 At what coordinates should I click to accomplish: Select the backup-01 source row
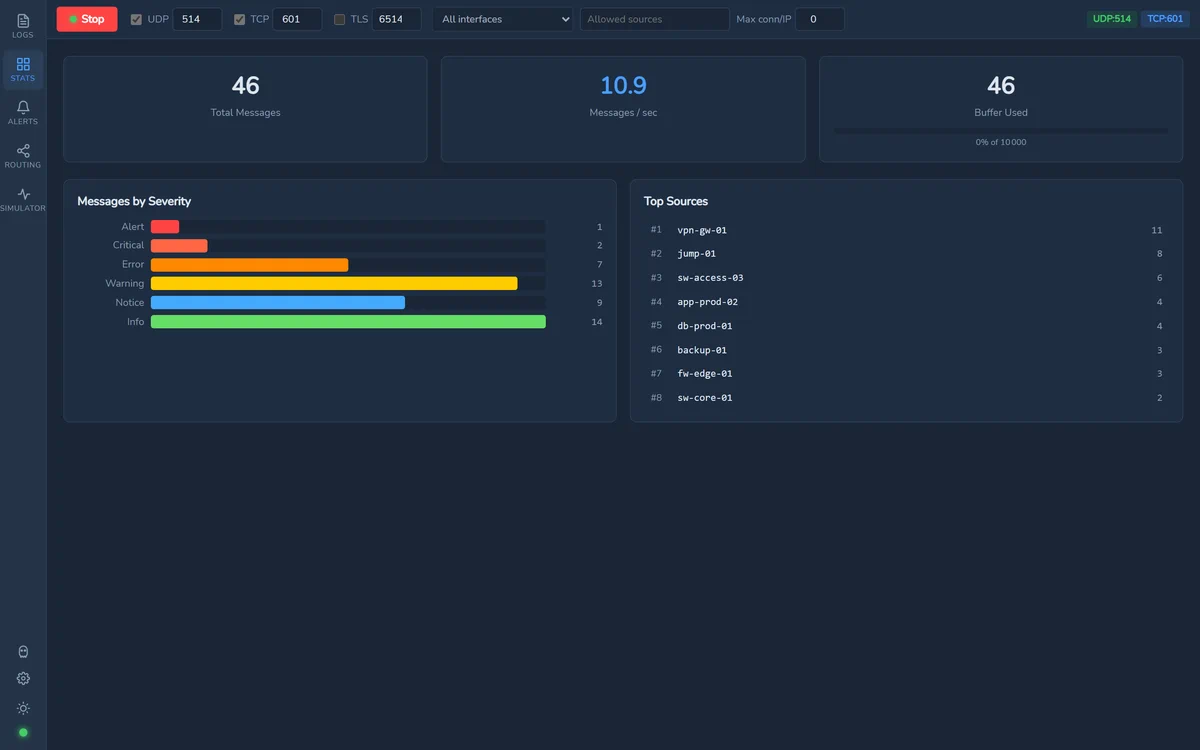click(x=906, y=350)
